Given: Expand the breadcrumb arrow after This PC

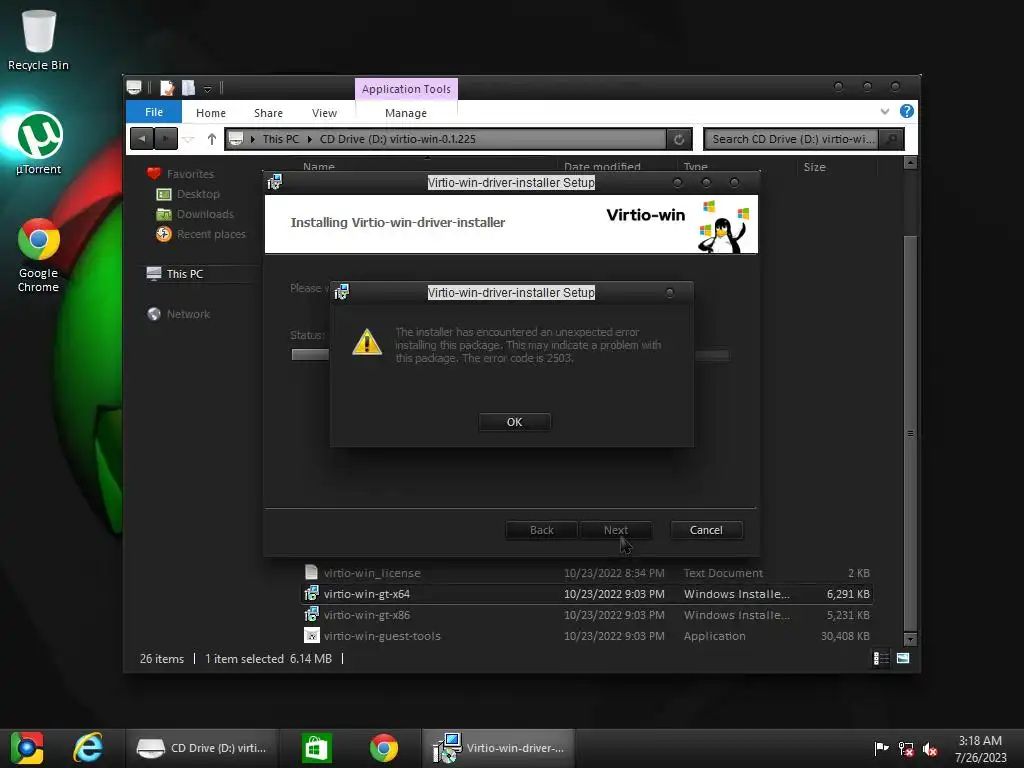Looking at the screenshot, I should pyautogui.click(x=310, y=139).
